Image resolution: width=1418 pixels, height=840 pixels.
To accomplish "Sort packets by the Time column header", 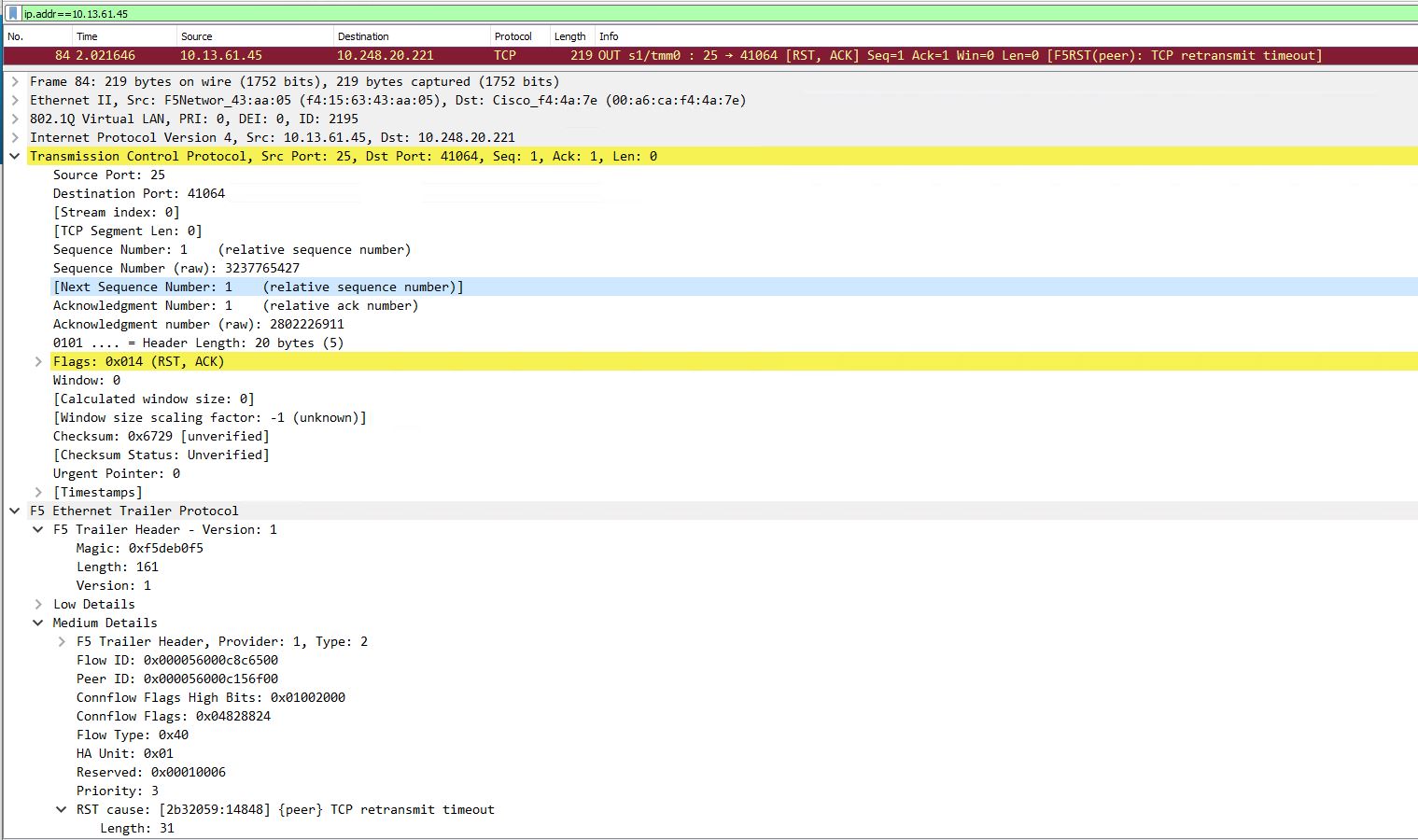I will click(x=87, y=36).
